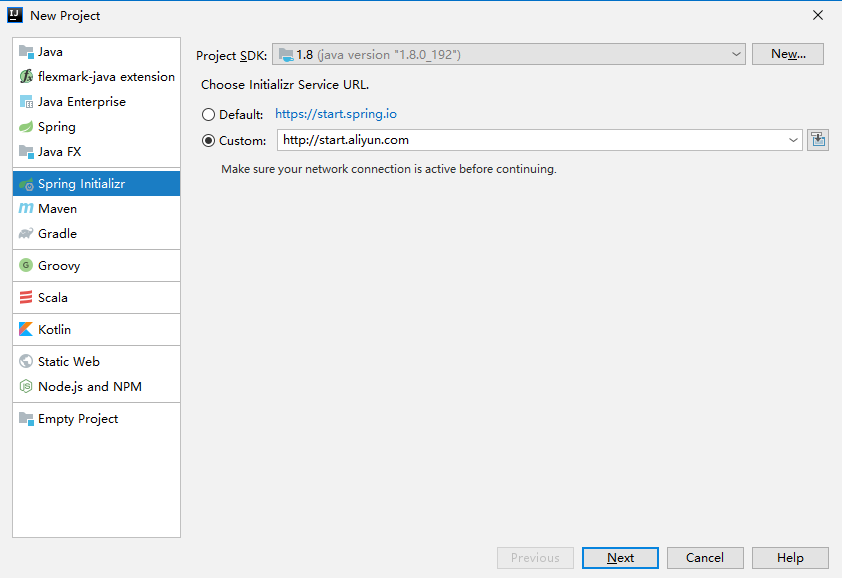Choose the Static Web project type
842x578 pixels.
pyautogui.click(x=96, y=362)
